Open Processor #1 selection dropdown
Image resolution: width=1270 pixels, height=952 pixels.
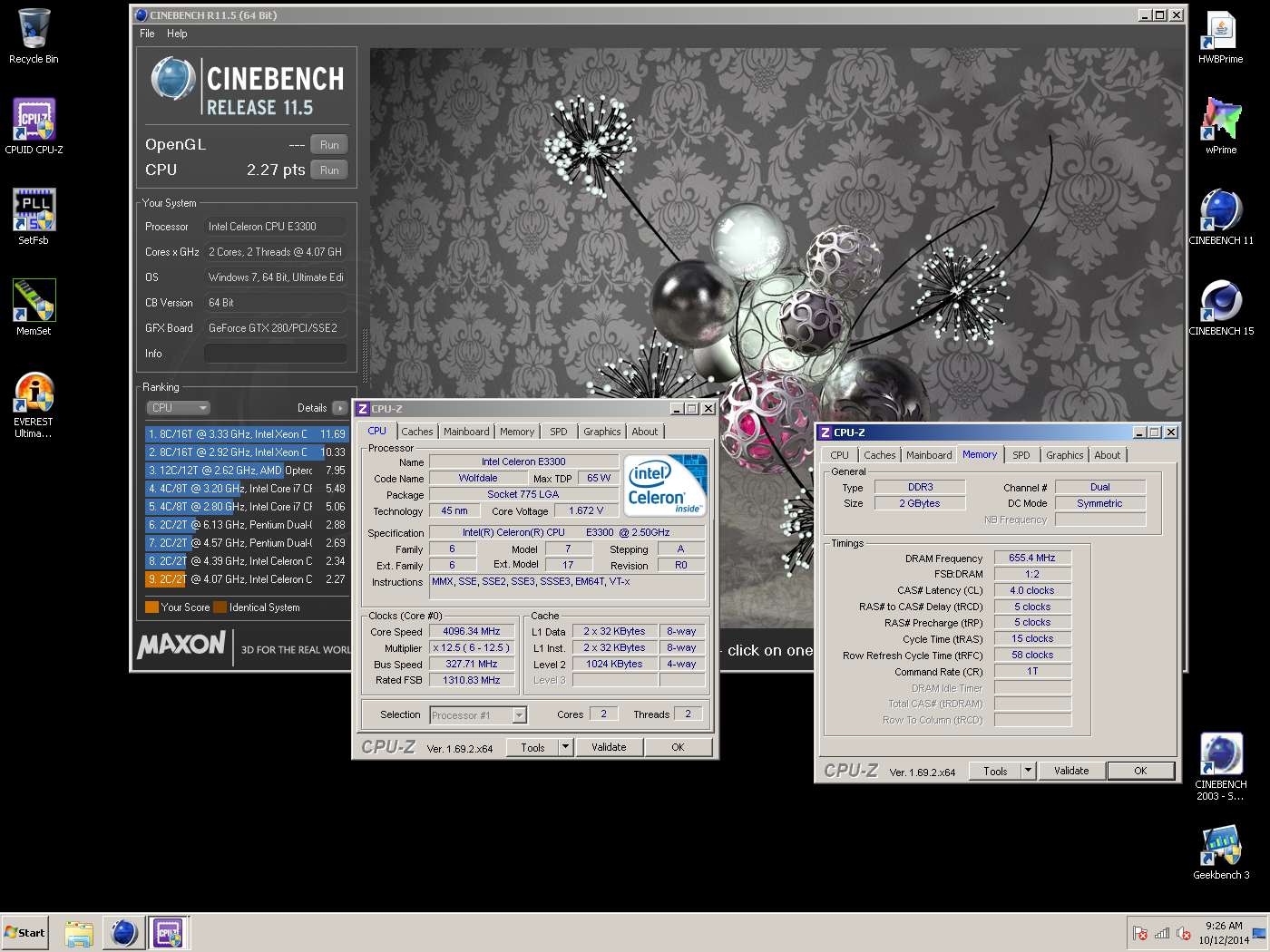click(478, 715)
